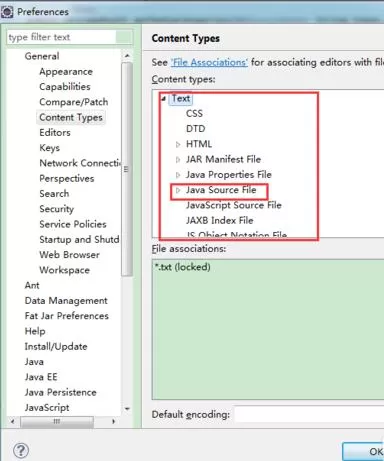This screenshot has width=384, height=461.
Task: Open the Capabilities preferences page
Action: 65,87
